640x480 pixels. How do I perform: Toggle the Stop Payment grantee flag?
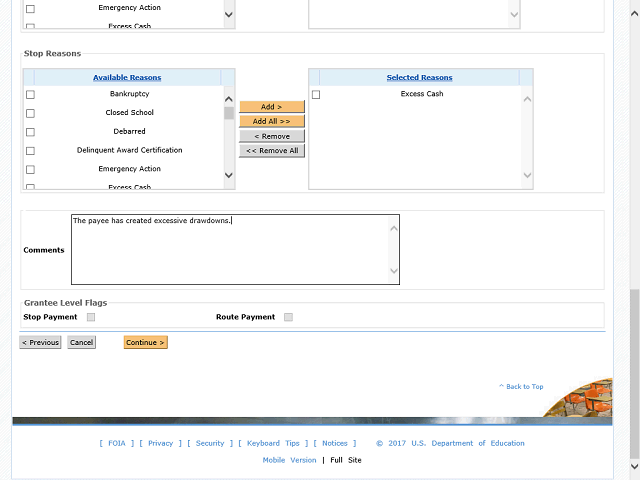(91, 317)
